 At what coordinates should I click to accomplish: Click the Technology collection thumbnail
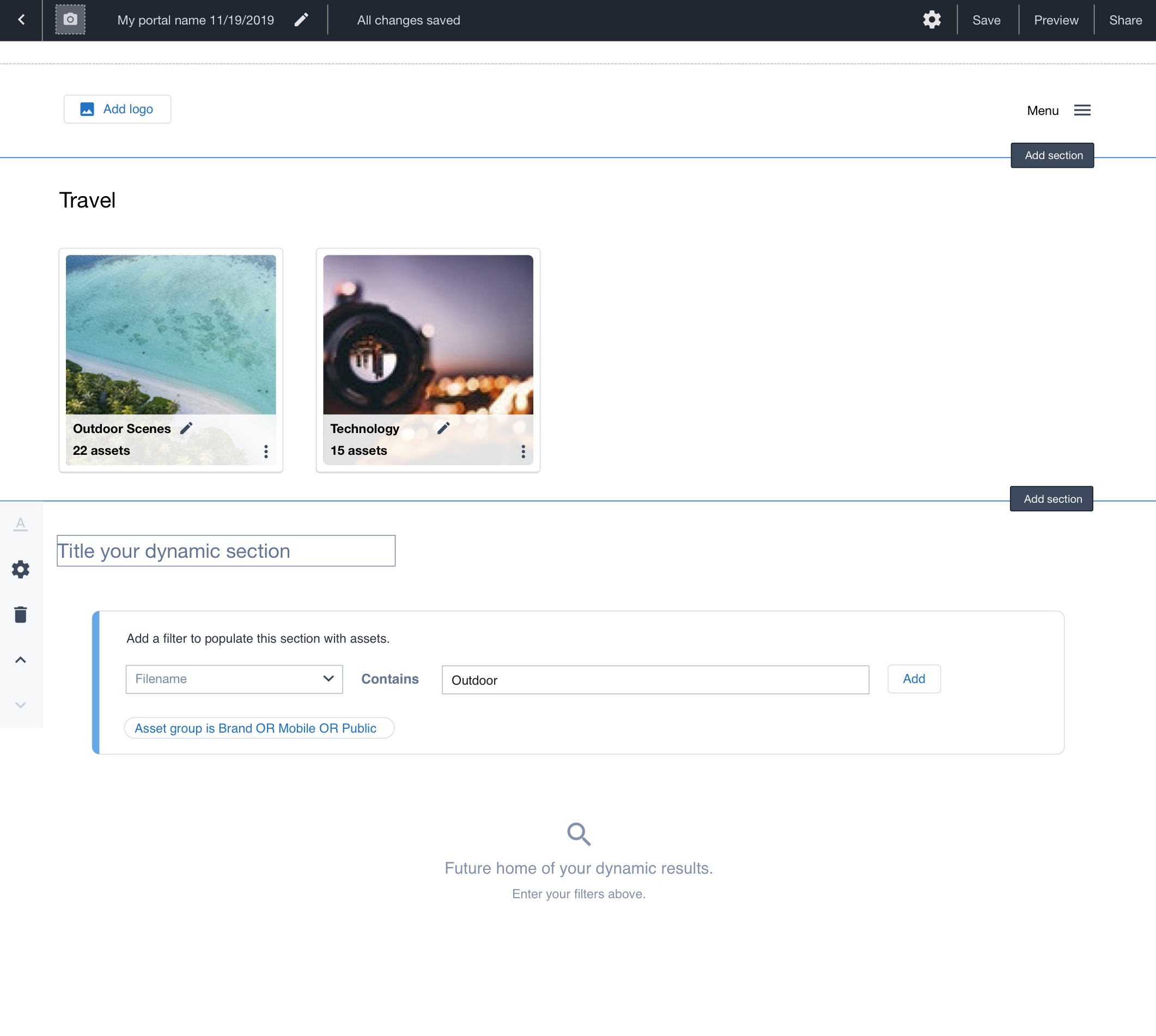click(x=428, y=334)
